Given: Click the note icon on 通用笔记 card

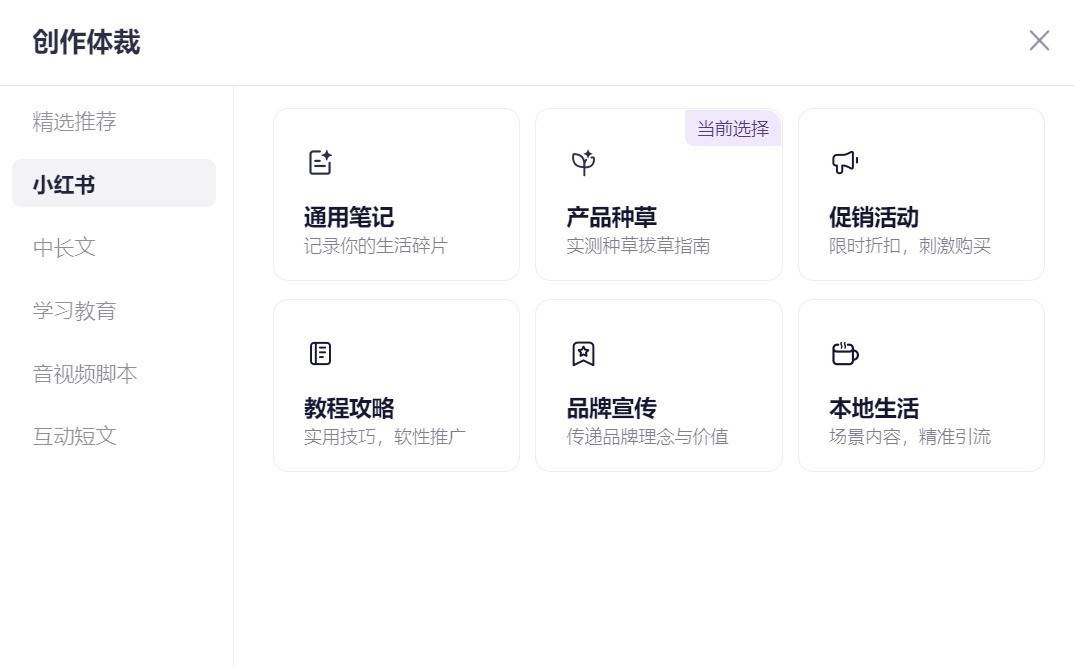Looking at the screenshot, I should click(x=320, y=163).
